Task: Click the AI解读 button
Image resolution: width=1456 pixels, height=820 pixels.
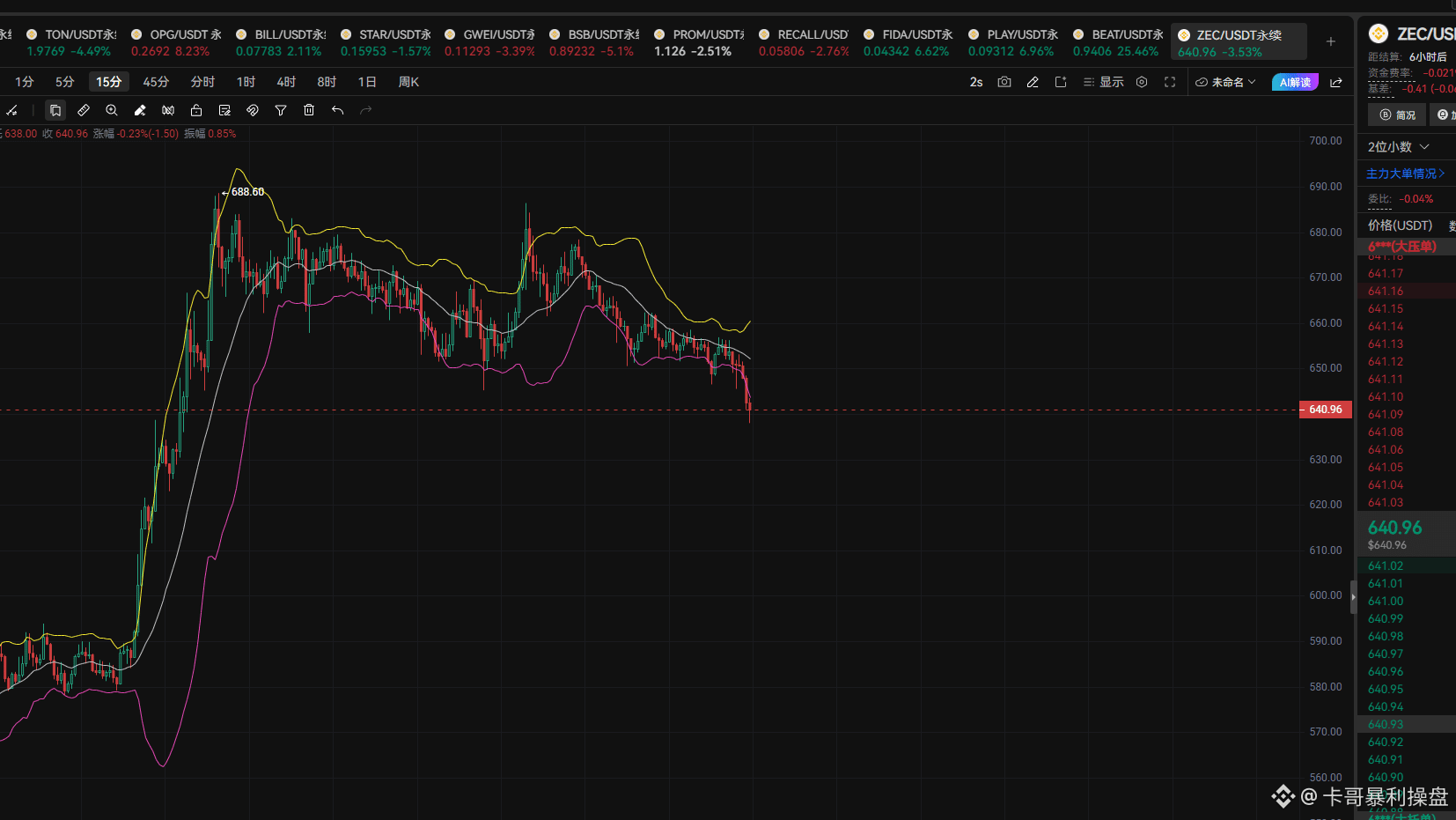Action: pyautogui.click(x=1295, y=82)
